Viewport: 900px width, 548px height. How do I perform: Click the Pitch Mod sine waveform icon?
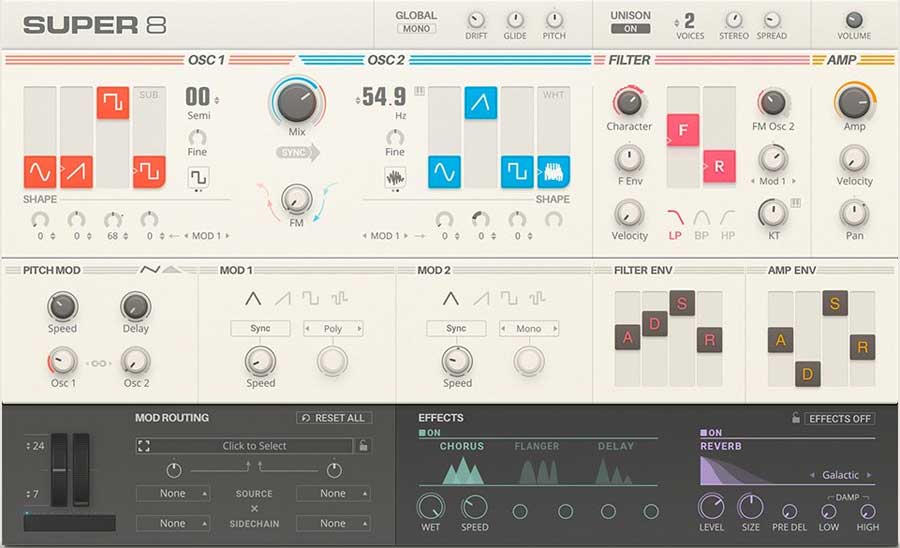[150, 270]
